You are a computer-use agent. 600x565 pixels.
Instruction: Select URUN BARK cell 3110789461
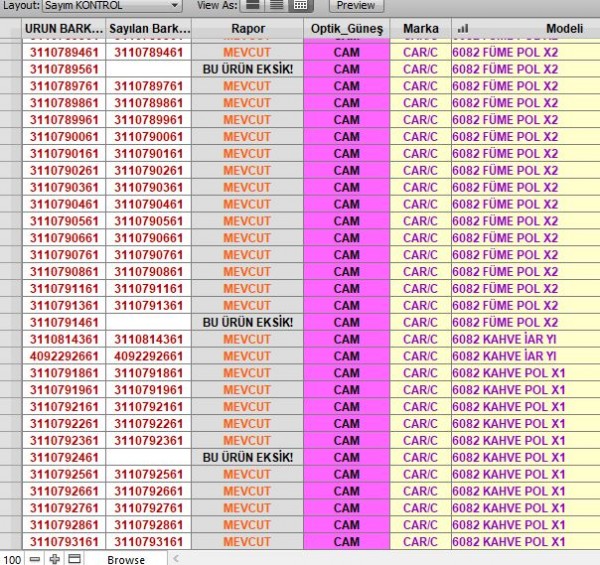click(64, 52)
